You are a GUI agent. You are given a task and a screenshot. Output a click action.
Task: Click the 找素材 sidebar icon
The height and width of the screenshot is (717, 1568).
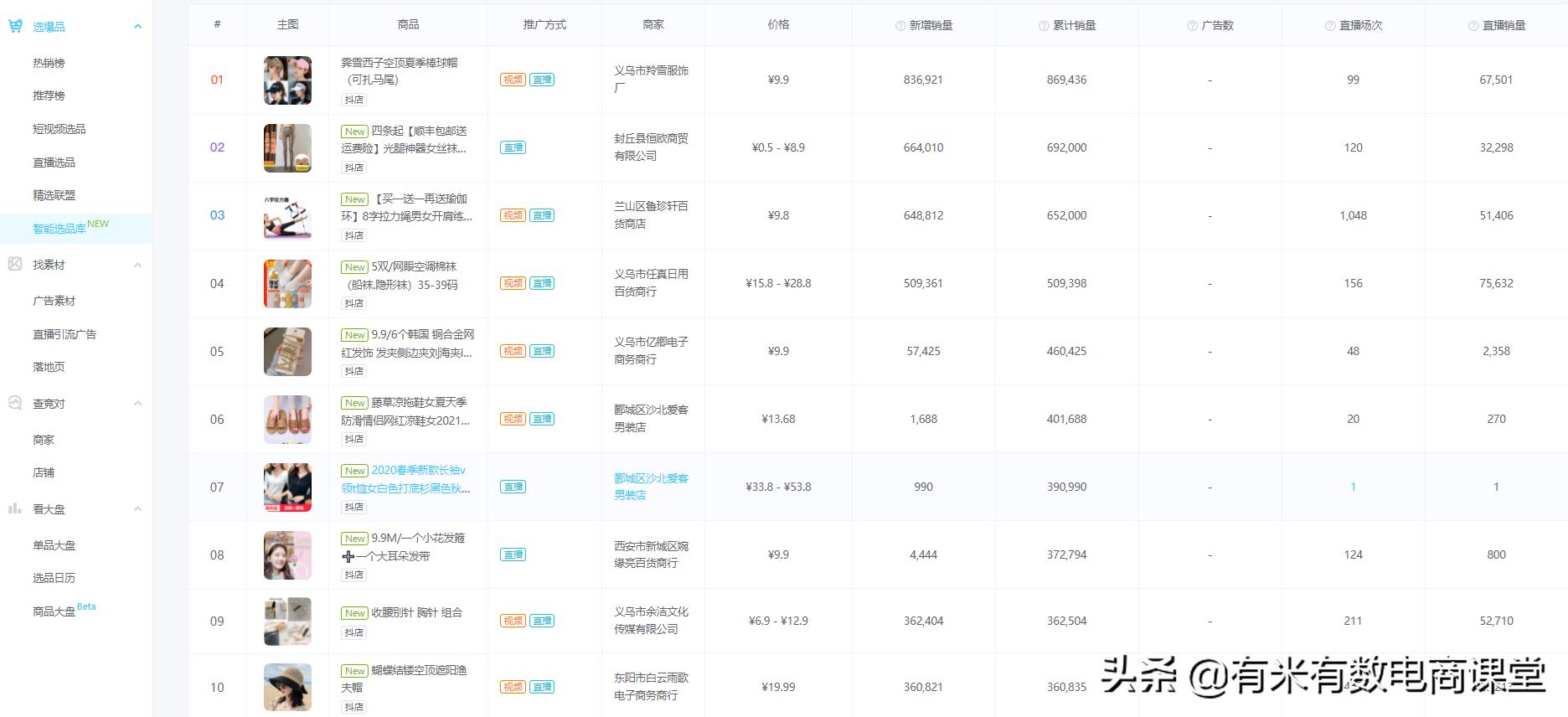tap(15, 264)
